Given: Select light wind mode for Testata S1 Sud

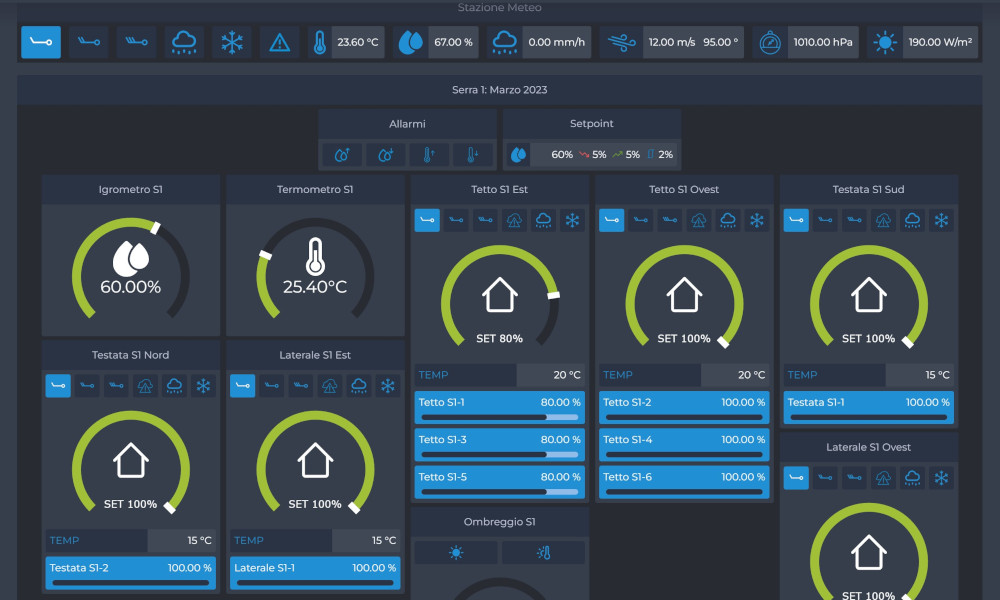Looking at the screenshot, I should (x=796, y=221).
